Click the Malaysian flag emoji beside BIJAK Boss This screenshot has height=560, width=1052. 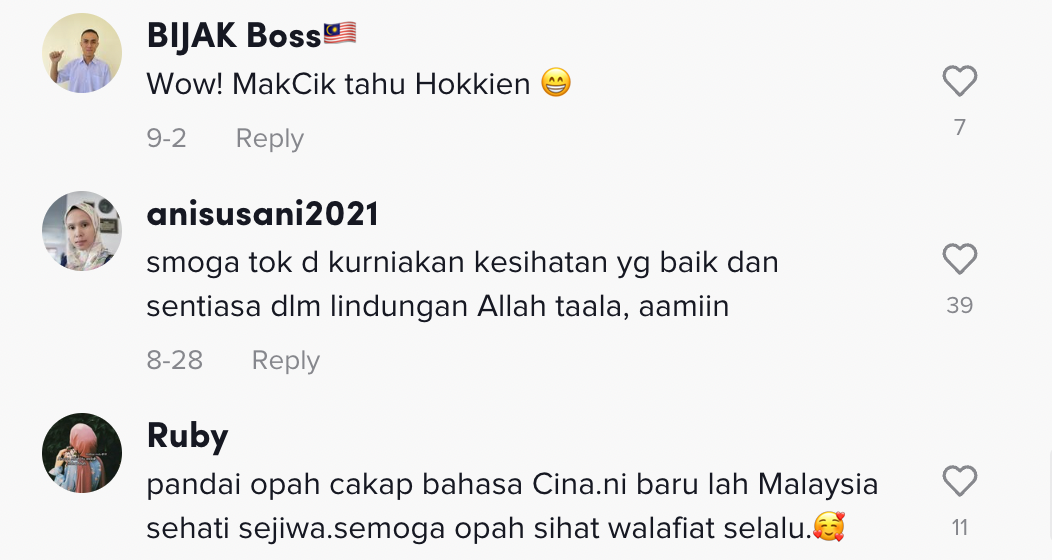coord(340,34)
